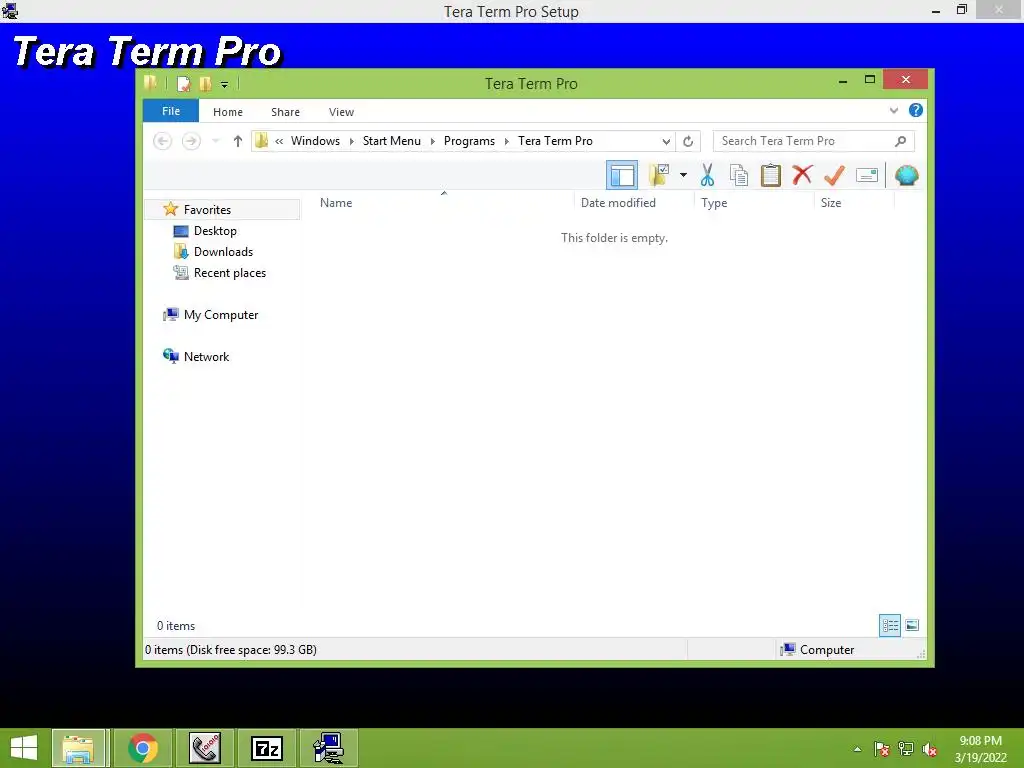Click the Copy pages icon
Screen dimensions: 1024x768
(x=739, y=175)
